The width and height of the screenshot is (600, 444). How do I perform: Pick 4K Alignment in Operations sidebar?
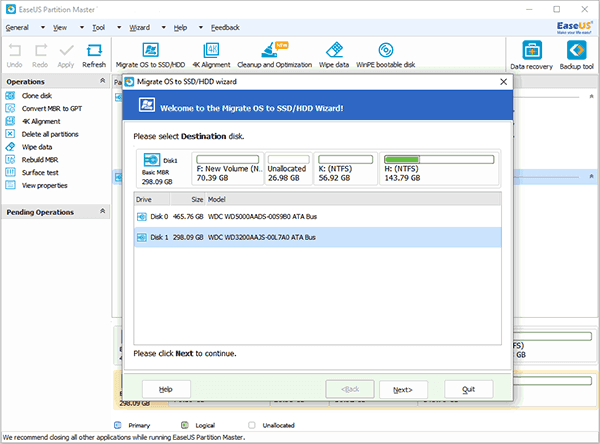(x=41, y=121)
